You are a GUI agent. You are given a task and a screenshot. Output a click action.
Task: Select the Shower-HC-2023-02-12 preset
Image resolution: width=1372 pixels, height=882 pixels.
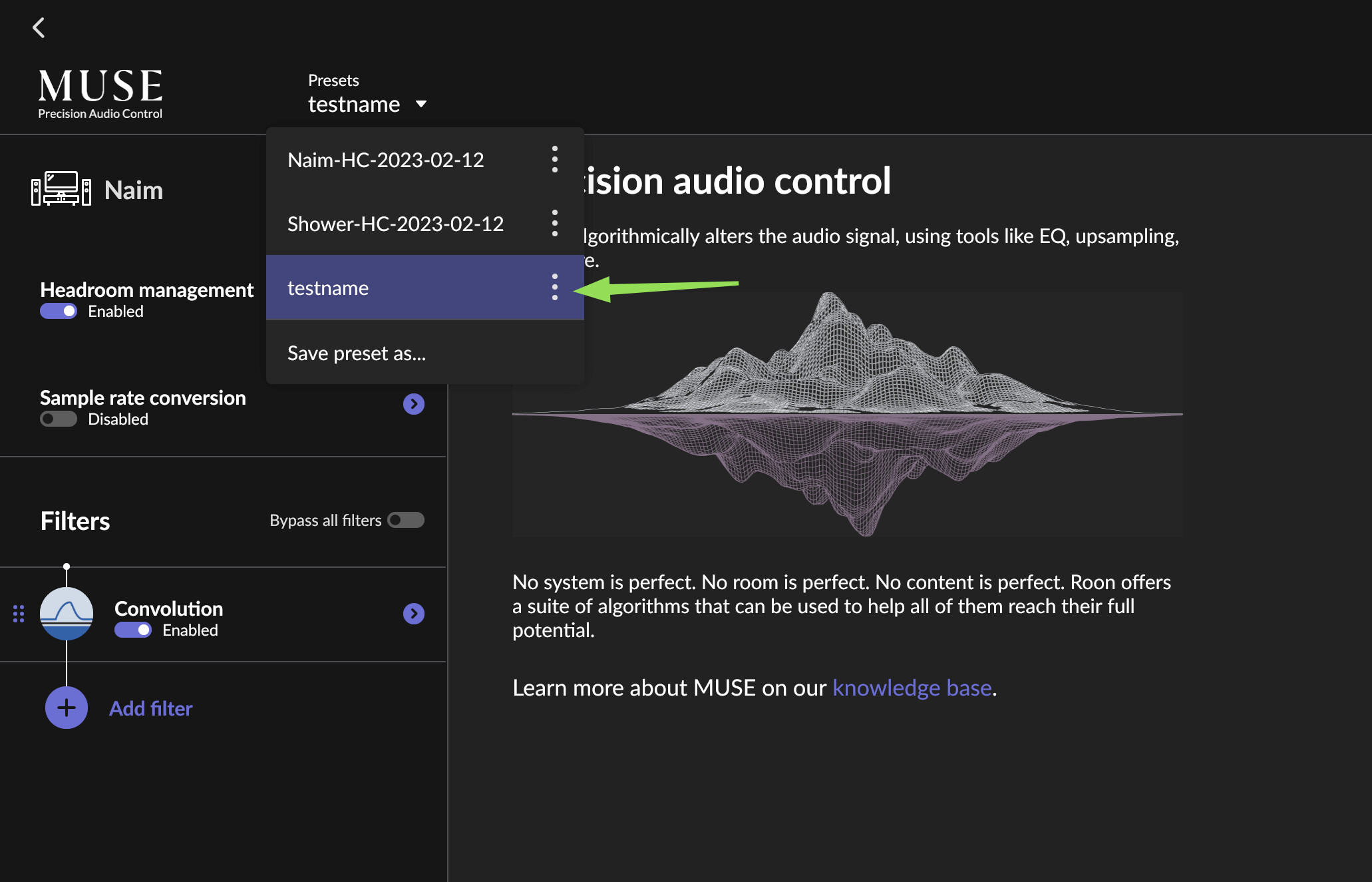395,223
